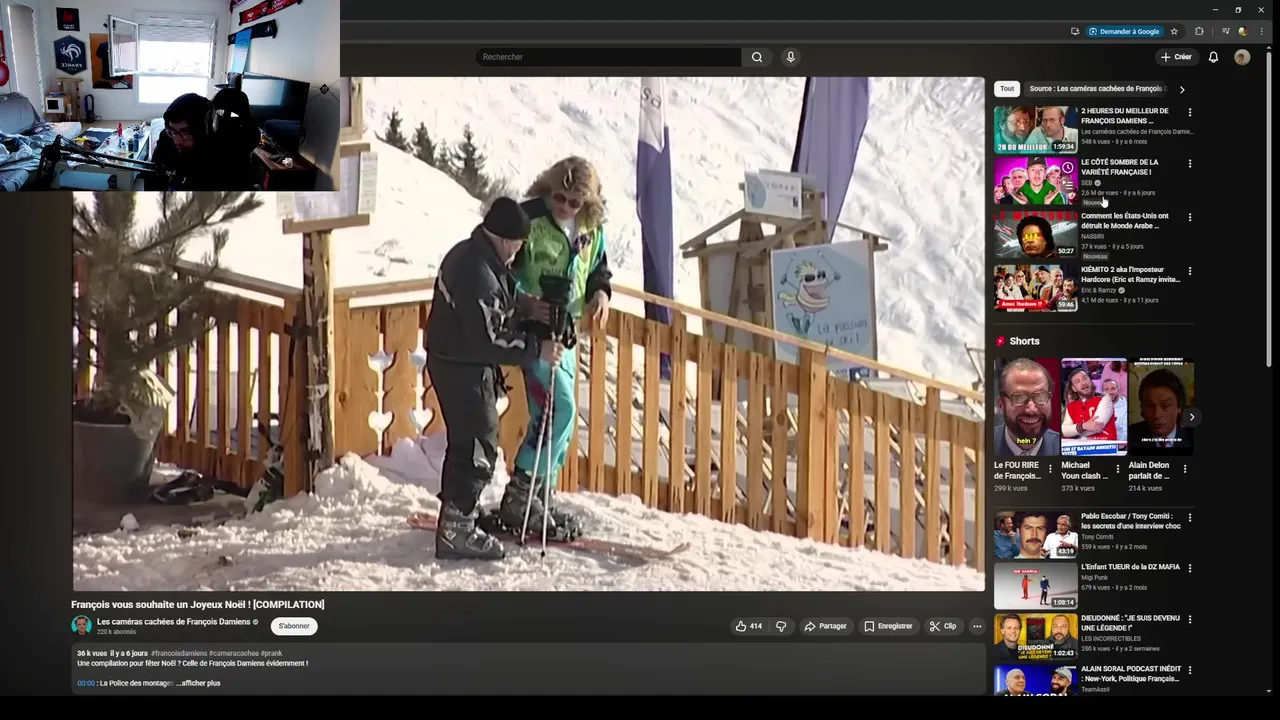
Task: Click the #prank hashtag
Action: pos(271,653)
